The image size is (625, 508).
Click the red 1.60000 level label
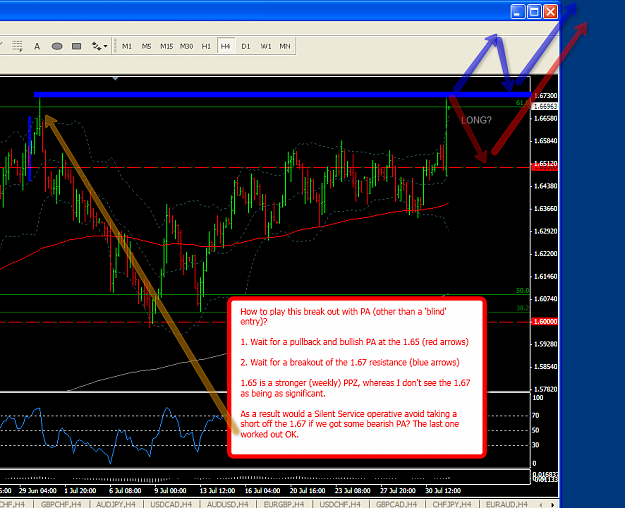click(x=545, y=321)
